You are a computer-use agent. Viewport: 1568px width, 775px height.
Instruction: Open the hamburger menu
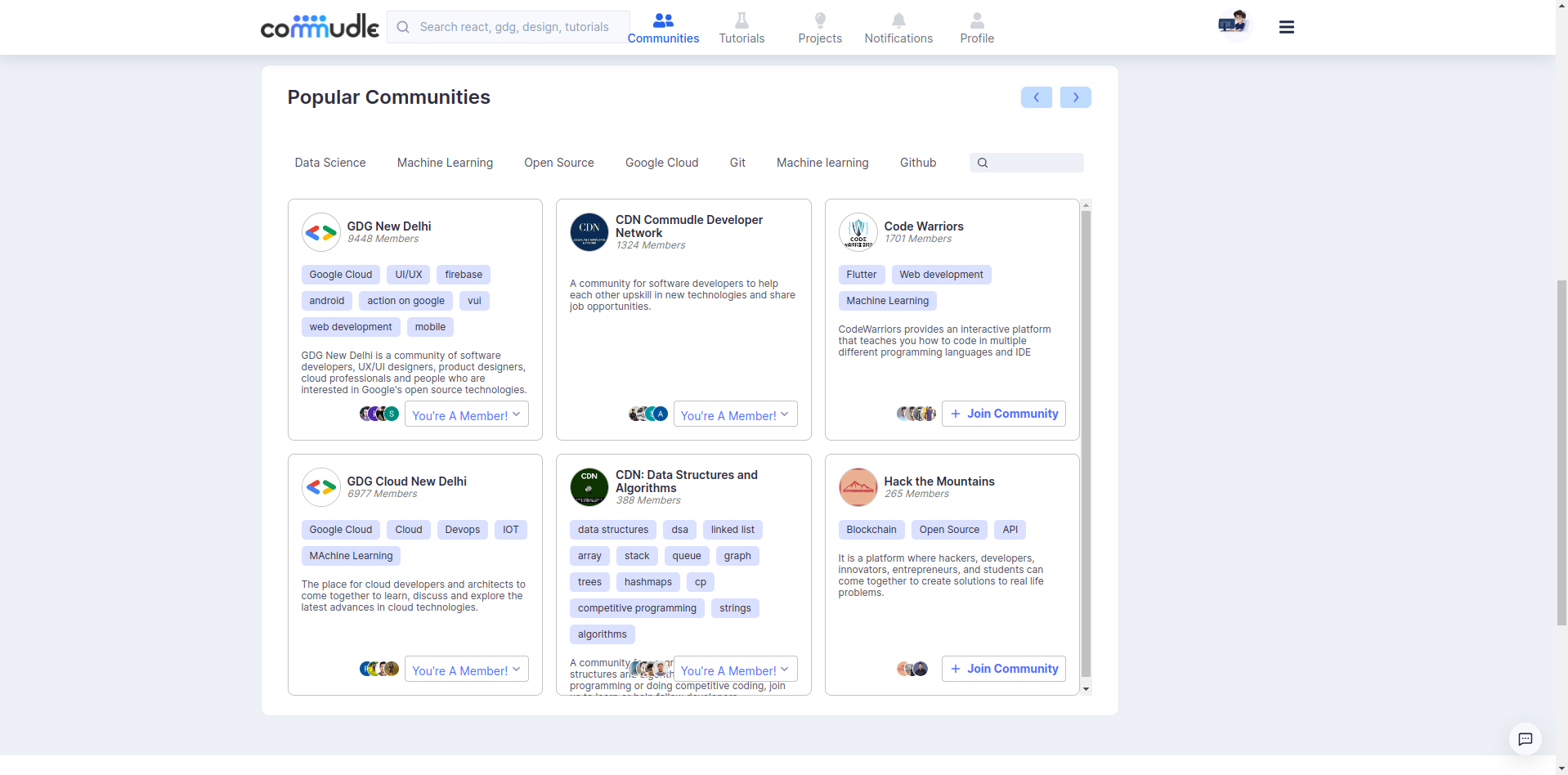(x=1287, y=27)
